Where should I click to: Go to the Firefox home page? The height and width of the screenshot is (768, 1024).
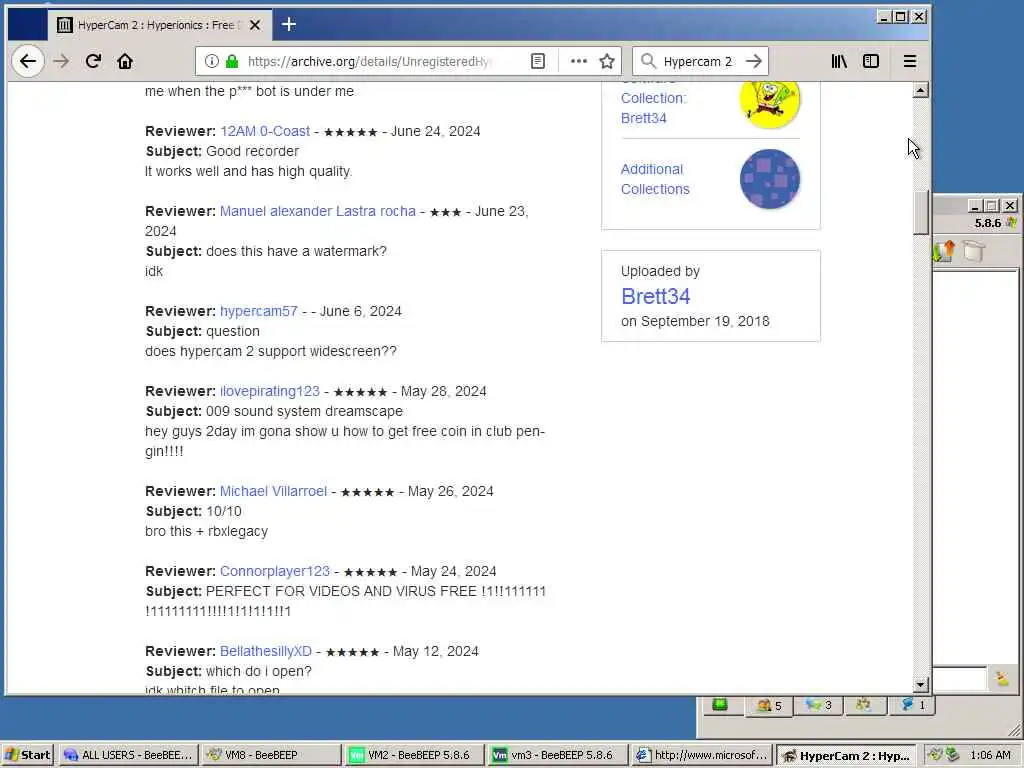pyautogui.click(x=125, y=61)
